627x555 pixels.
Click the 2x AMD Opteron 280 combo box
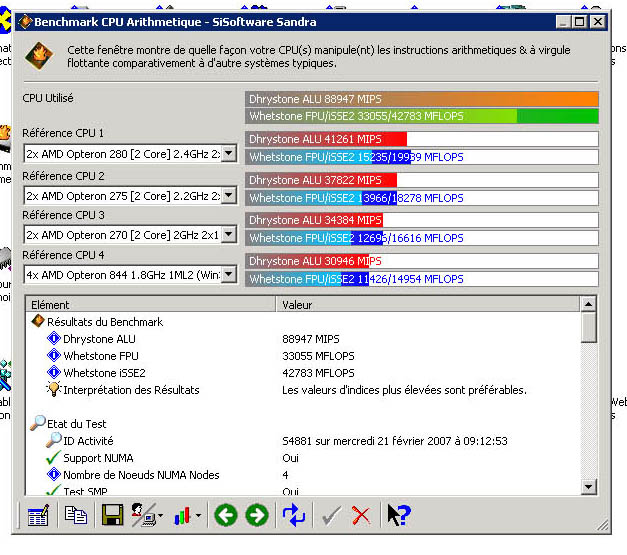click(x=130, y=154)
